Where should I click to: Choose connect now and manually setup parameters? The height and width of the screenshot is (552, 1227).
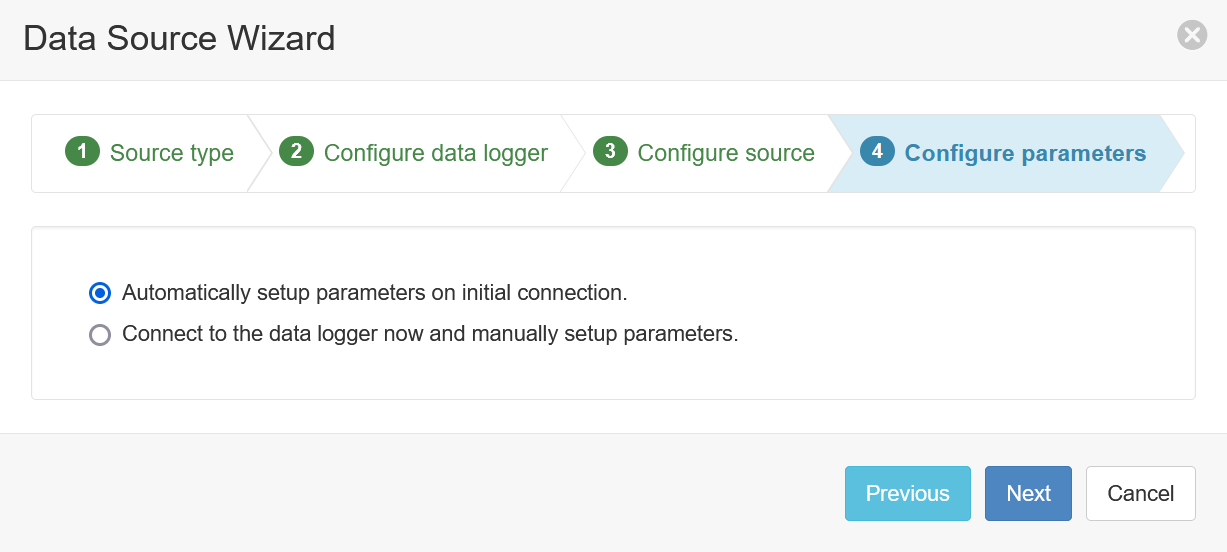click(100, 334)
